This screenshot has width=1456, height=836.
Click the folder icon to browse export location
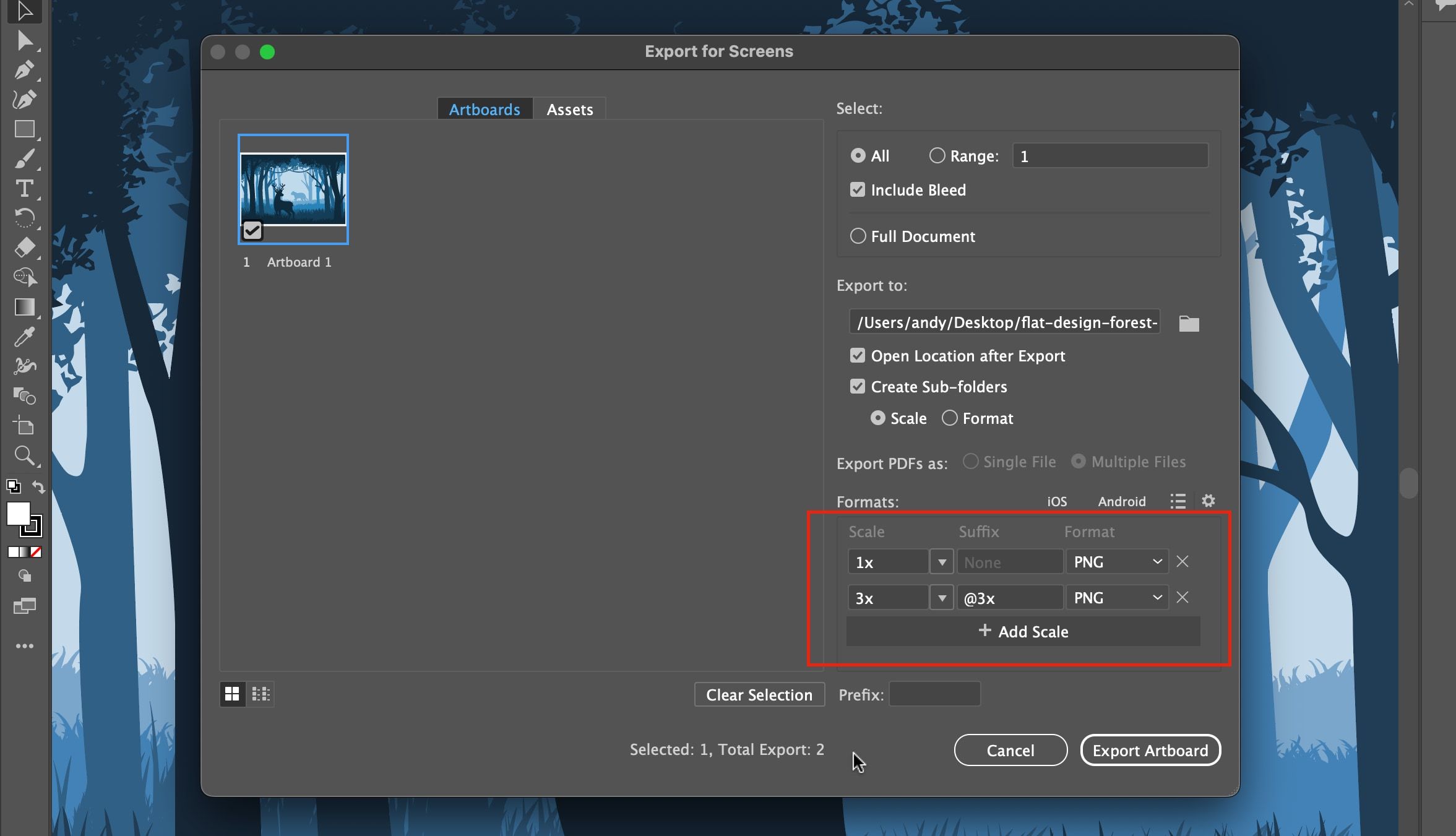(x=1189, y=323)
